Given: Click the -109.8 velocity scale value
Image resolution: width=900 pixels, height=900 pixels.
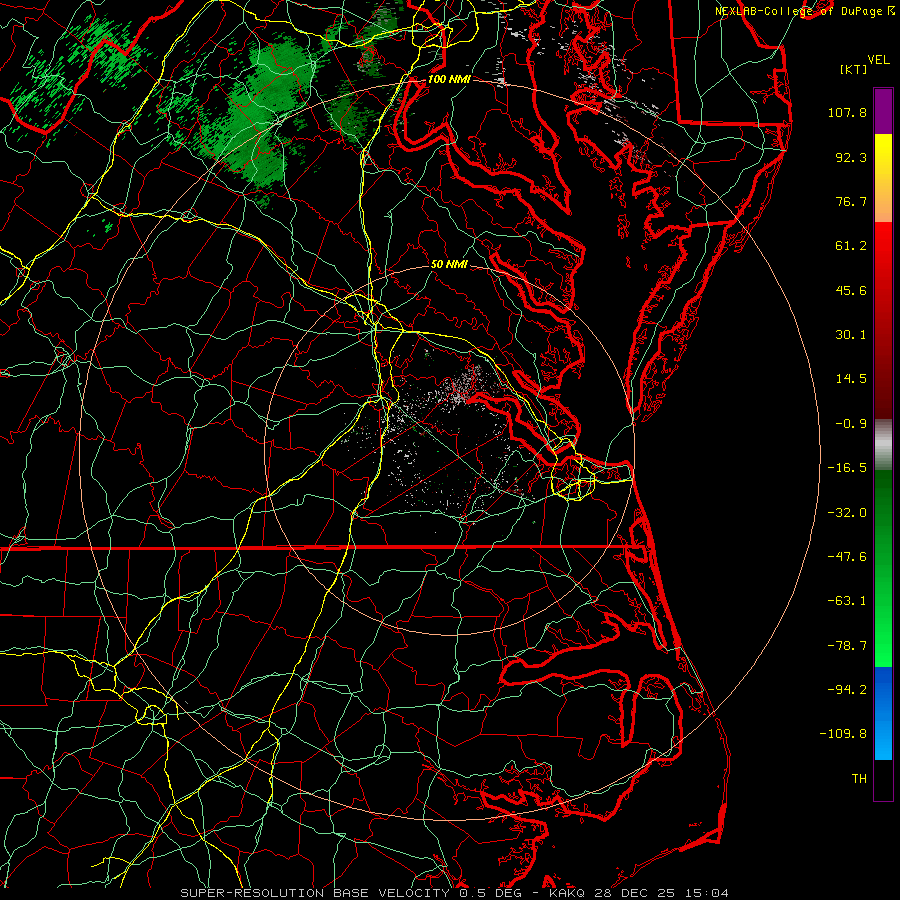Looking at the screenshot, I should (x=843, y=734).
